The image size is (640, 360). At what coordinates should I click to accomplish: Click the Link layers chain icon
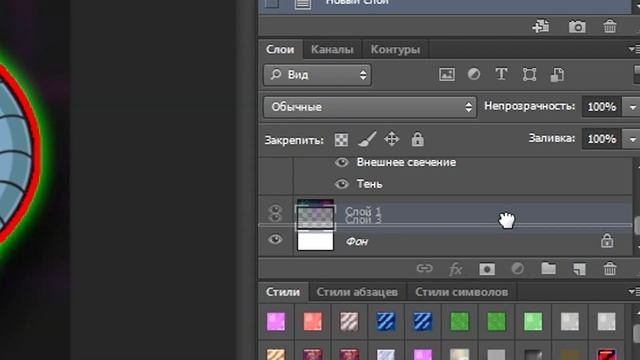click(424, 268)
